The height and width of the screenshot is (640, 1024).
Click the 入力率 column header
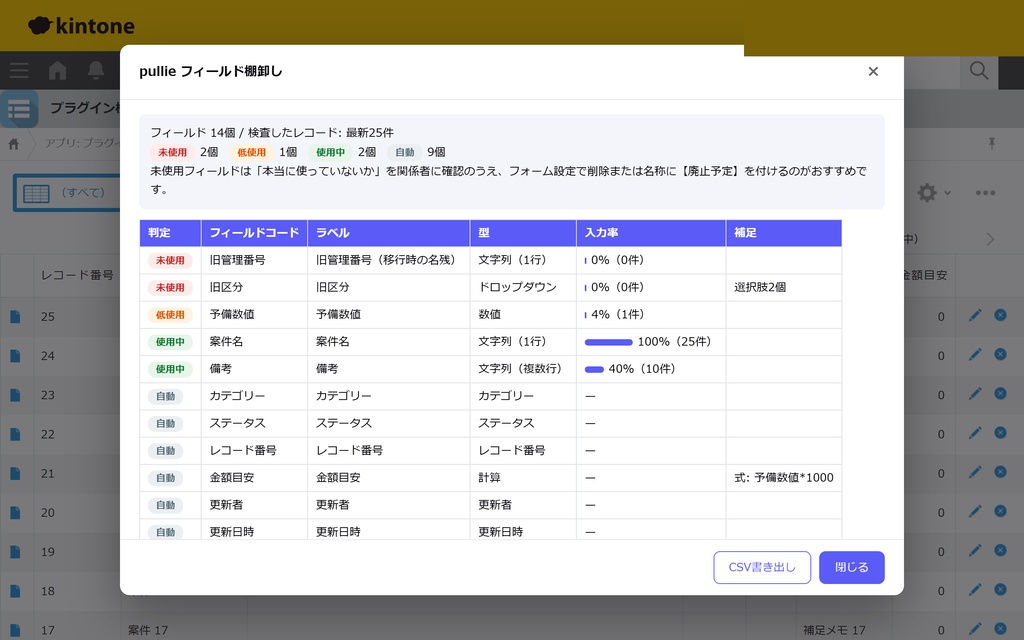pyautogui.click(x=651, y=233)
